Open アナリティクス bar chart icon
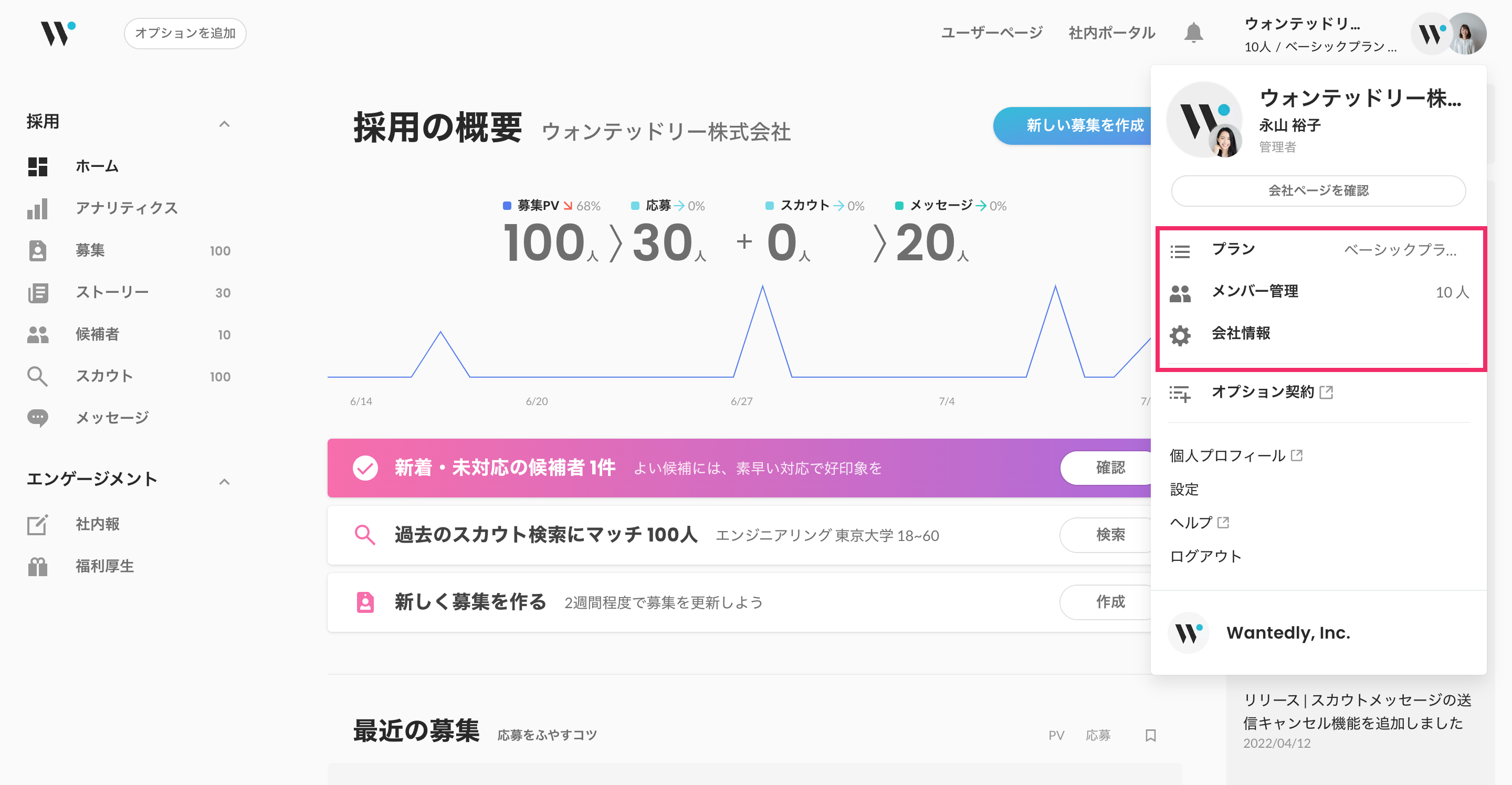Image resolution: width=1512 pixels, height=785 pixels. tap(38, 209)
